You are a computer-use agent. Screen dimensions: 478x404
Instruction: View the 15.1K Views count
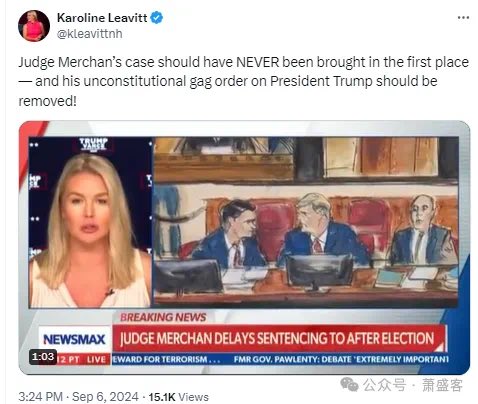point(178,397)
